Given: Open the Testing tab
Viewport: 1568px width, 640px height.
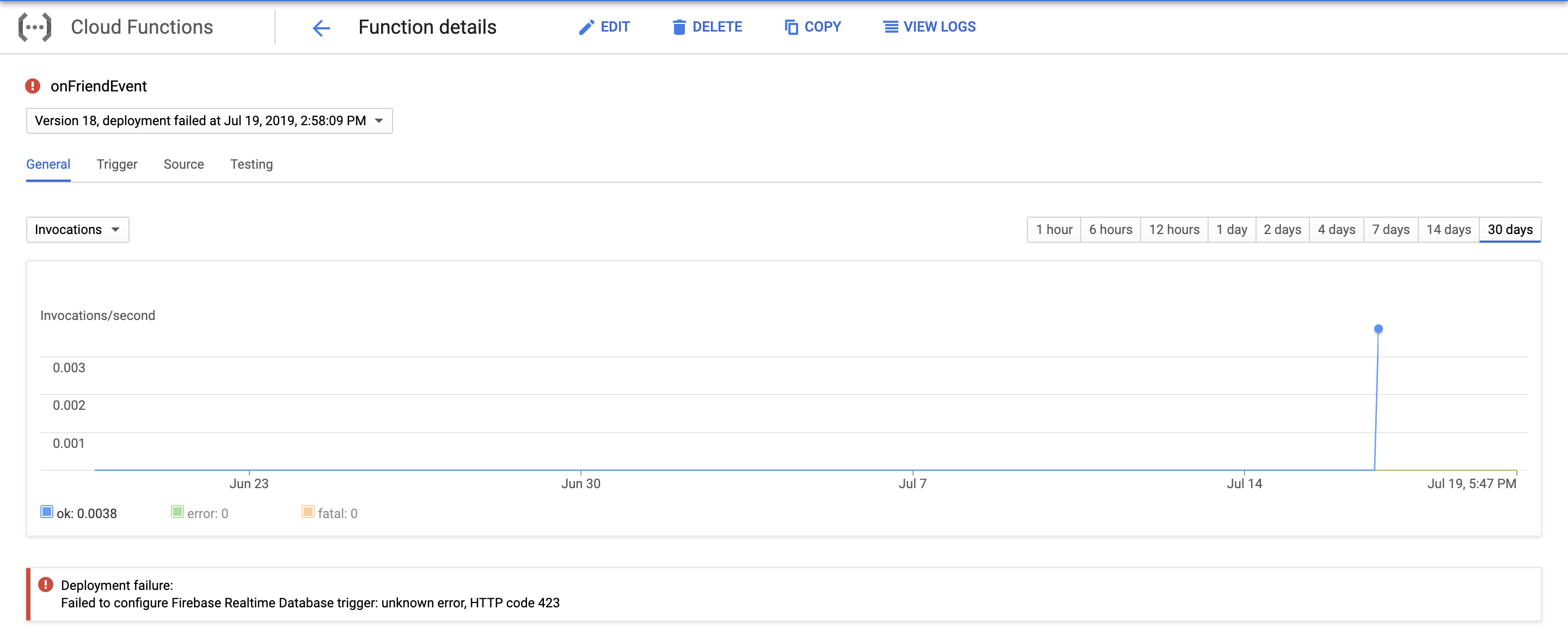Looking at the screenshot, I should [x=251, y=164].
